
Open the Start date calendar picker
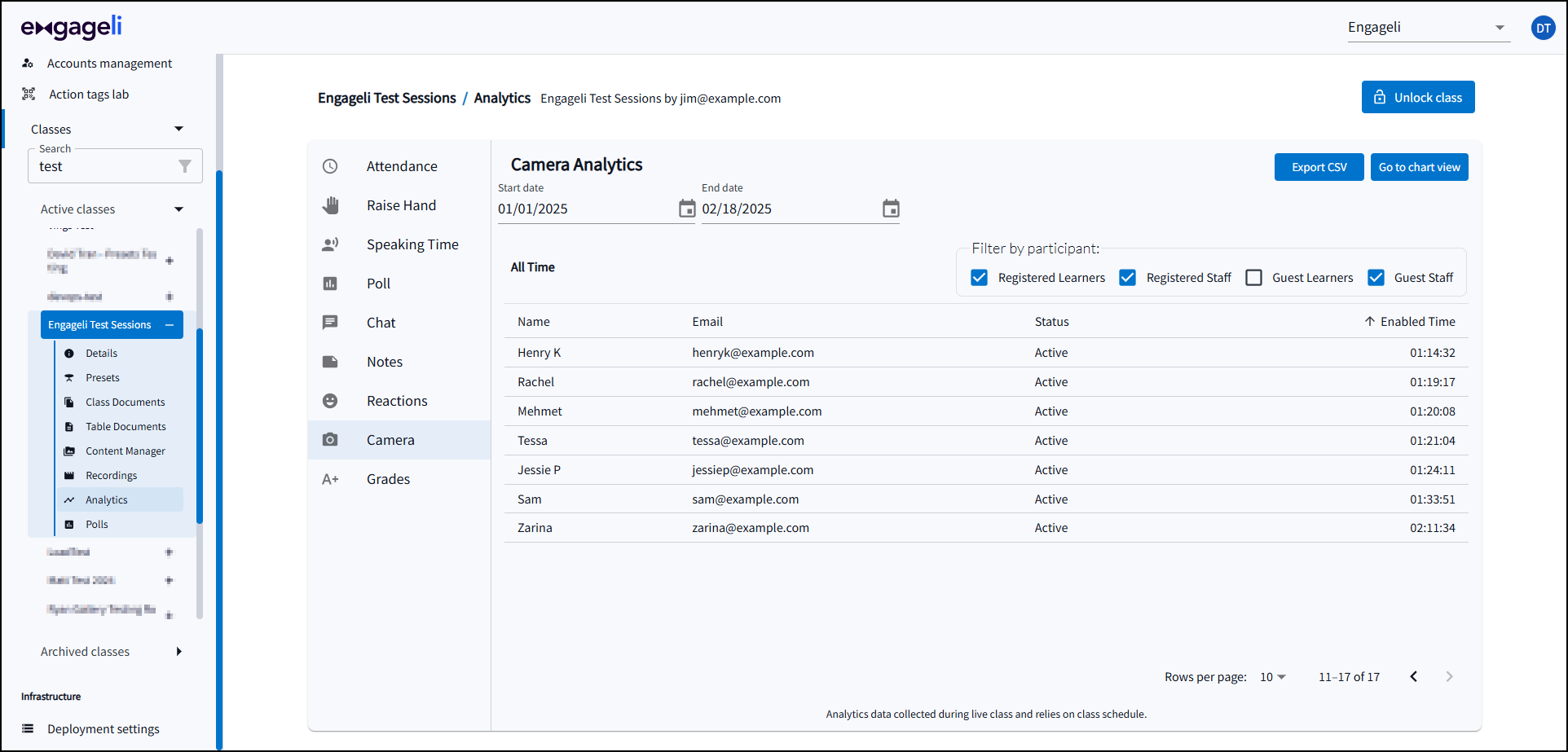(x=687, y=209)
